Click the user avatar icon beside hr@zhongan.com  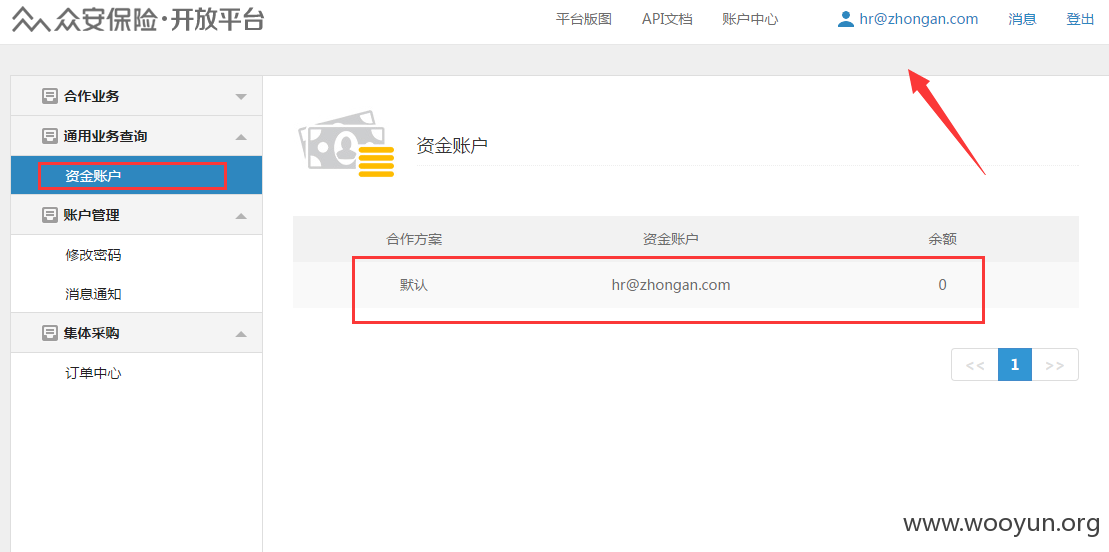846,19
